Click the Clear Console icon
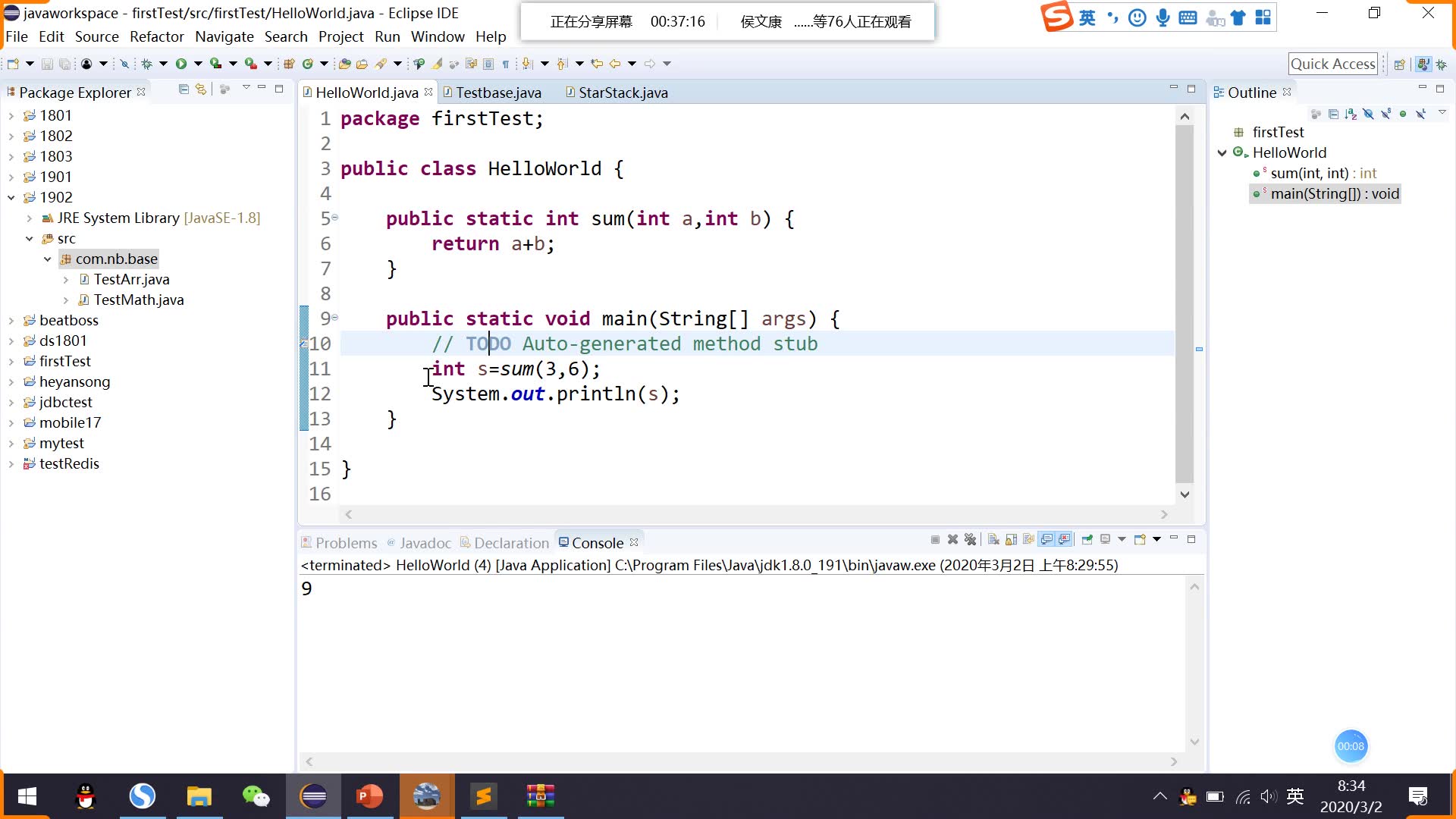Viewport: 1456px width, 819px height. point(993,540)
